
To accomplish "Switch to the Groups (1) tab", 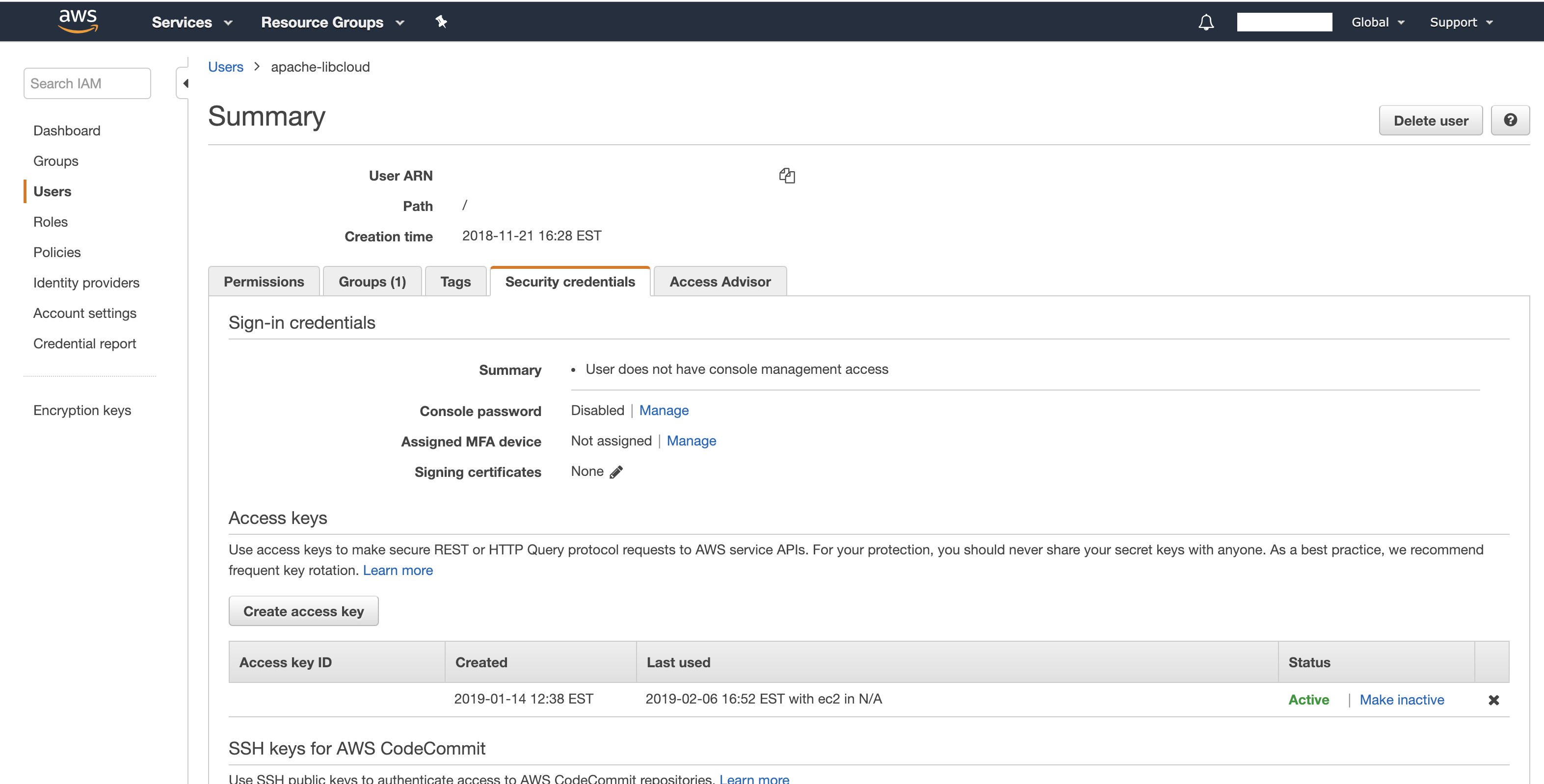I will tap(372, 281).
